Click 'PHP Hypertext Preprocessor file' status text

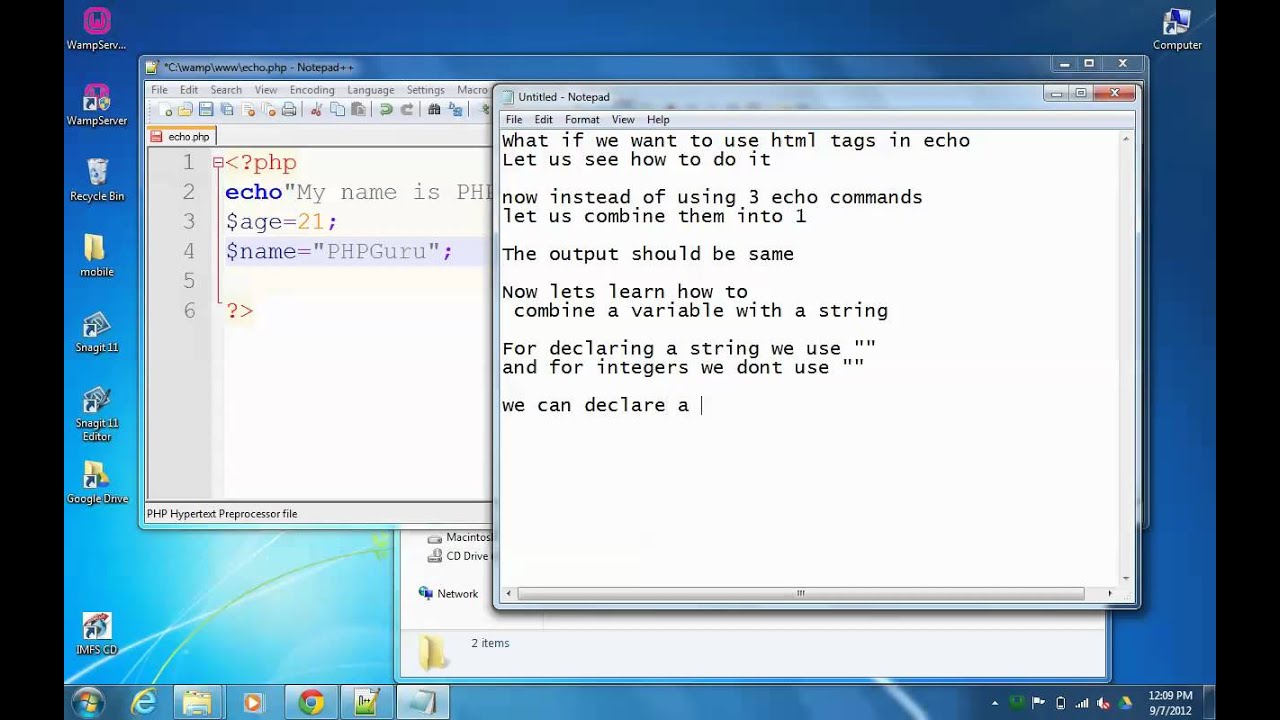click(222, 514)
